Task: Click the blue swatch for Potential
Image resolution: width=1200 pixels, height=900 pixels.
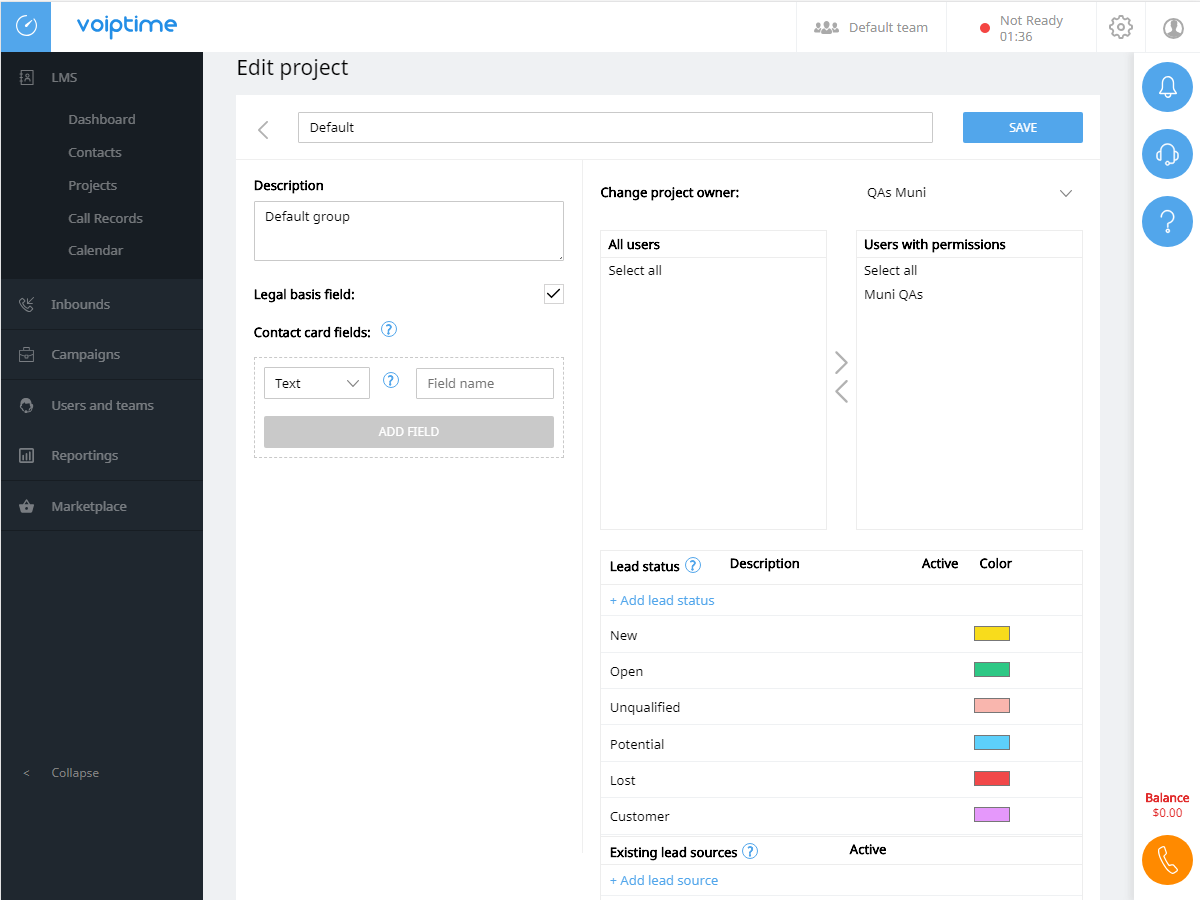Action: coord(992,742)
